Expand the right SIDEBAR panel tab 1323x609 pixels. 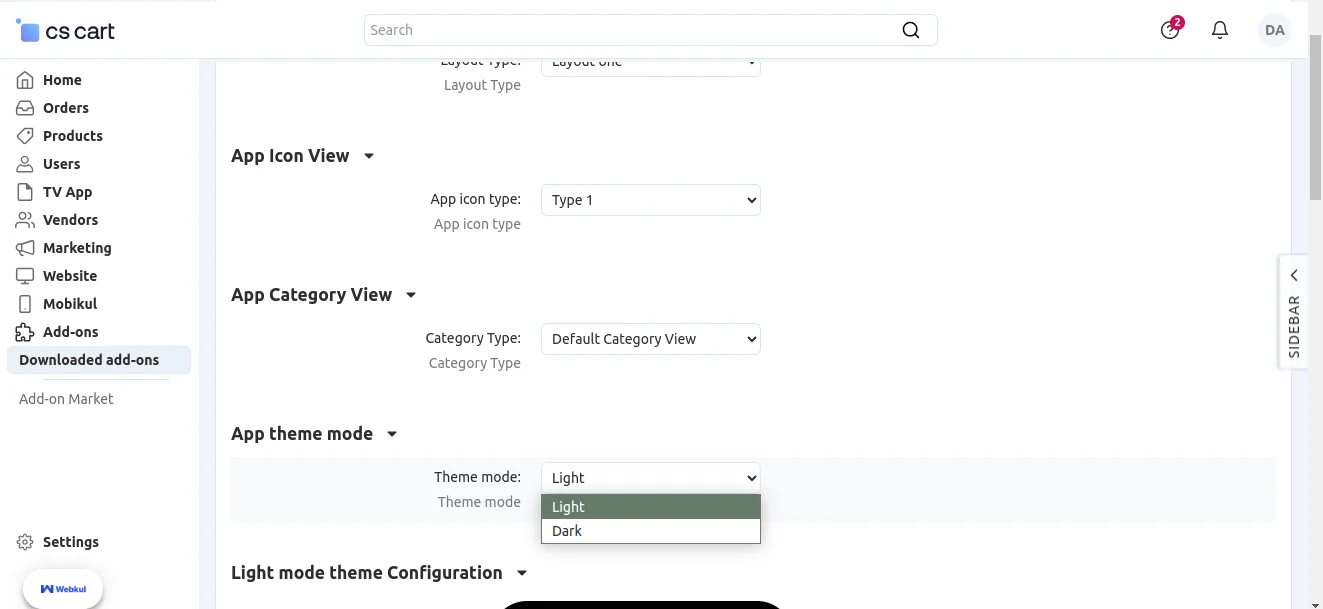click(1293, 312)
